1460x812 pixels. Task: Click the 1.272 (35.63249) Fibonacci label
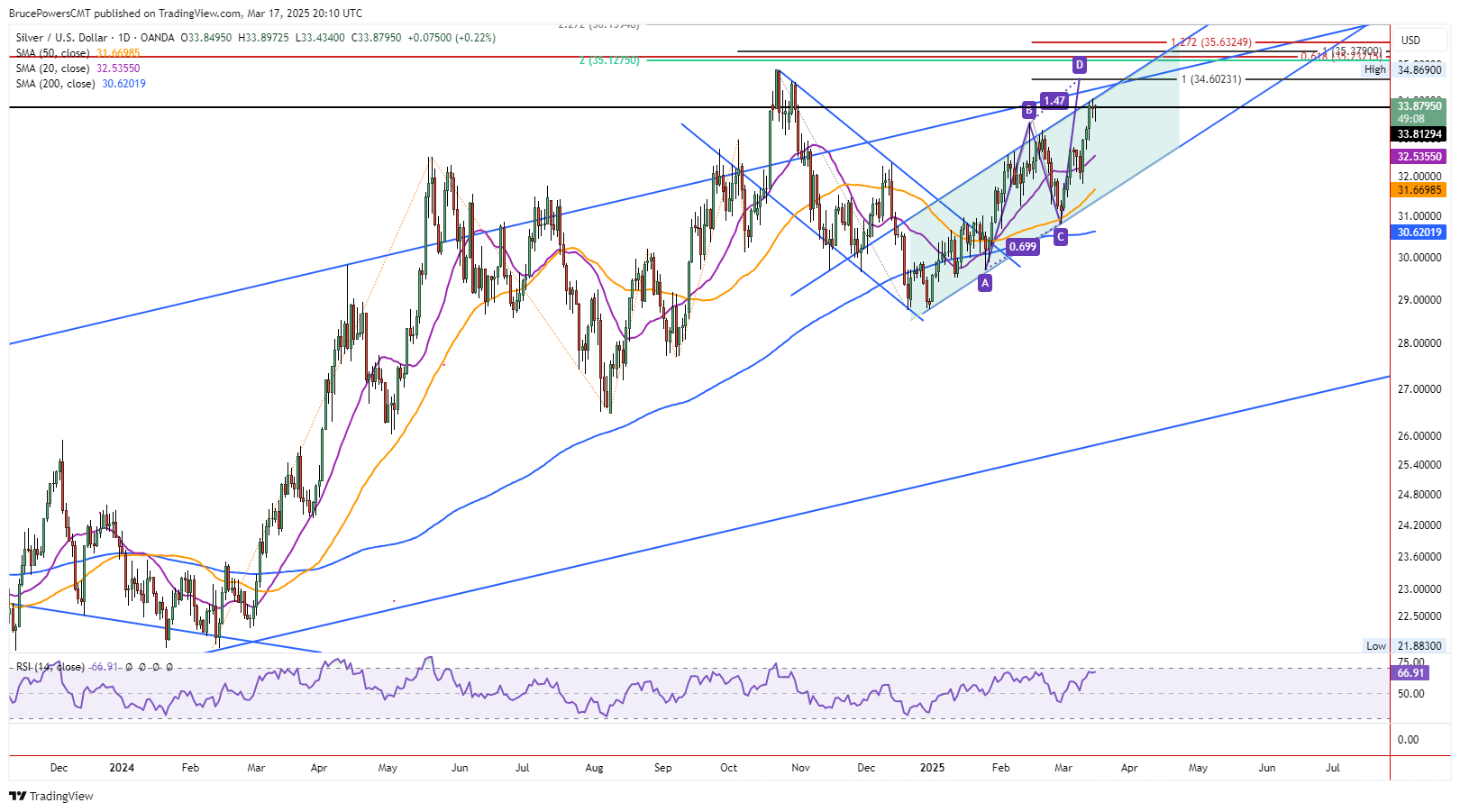coord(1210,42)
